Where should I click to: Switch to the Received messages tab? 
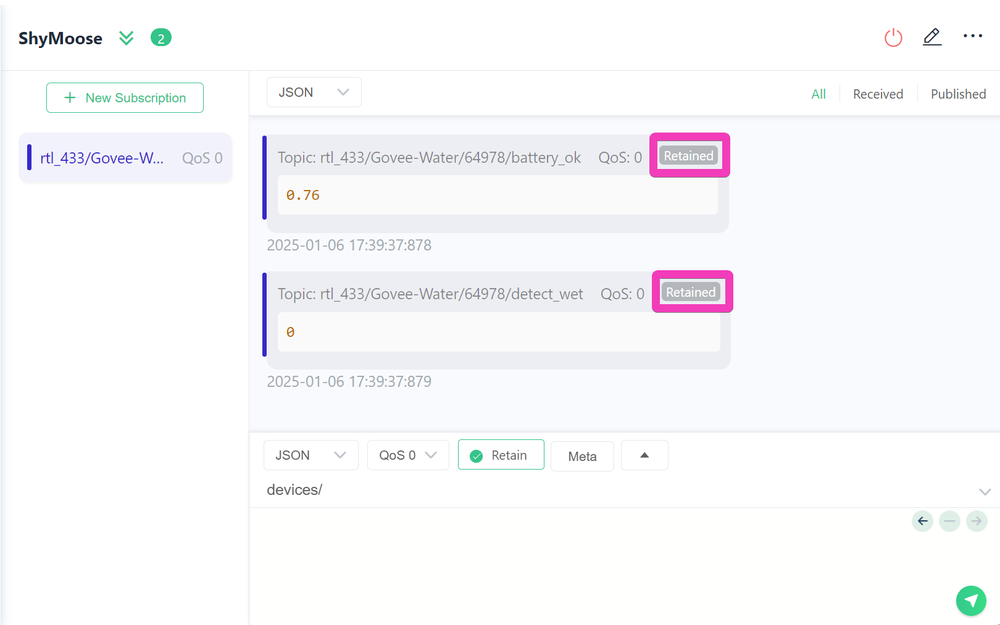pos(878,93)
